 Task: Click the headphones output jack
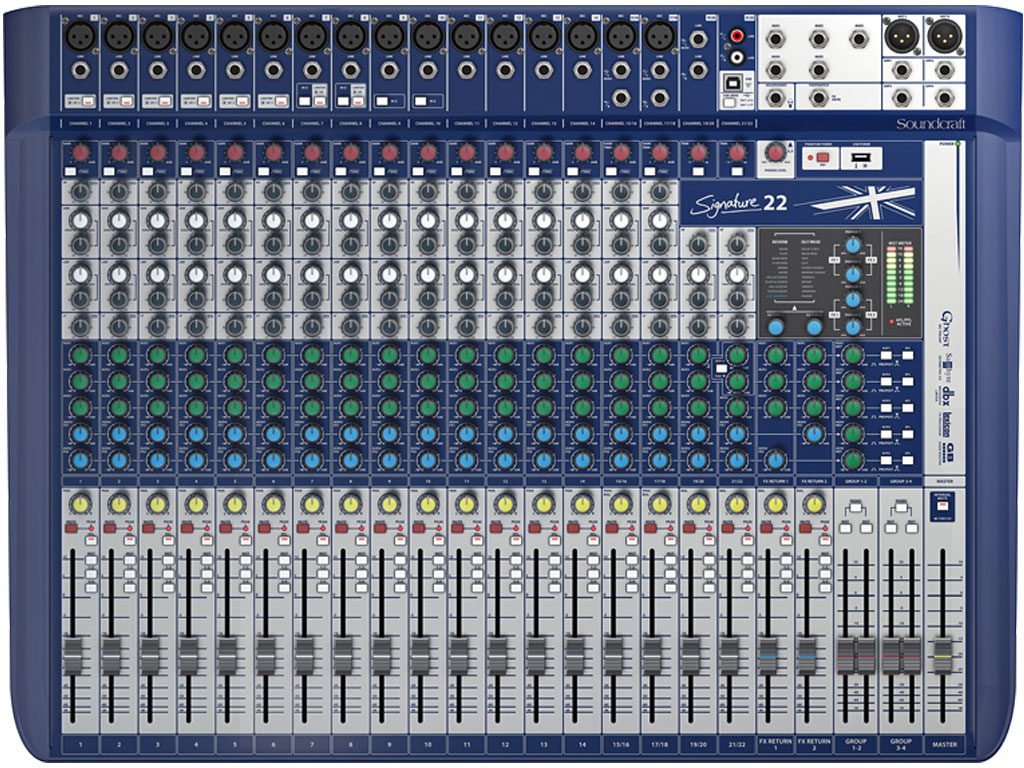pyautogui.click(x=776, y=99)
